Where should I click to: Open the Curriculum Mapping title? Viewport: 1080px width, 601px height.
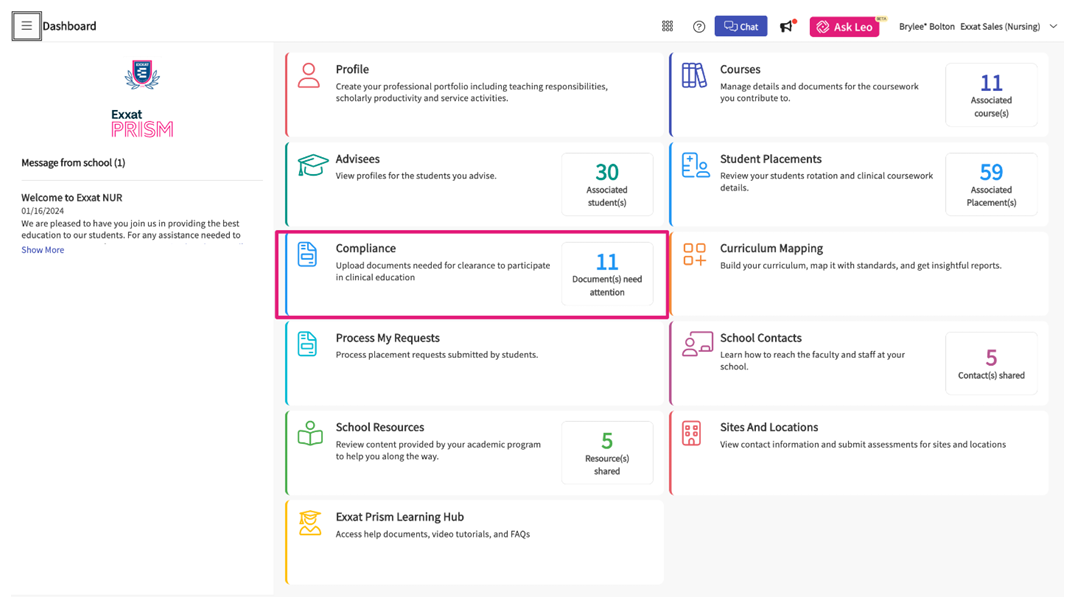click(x=771, y=249)
